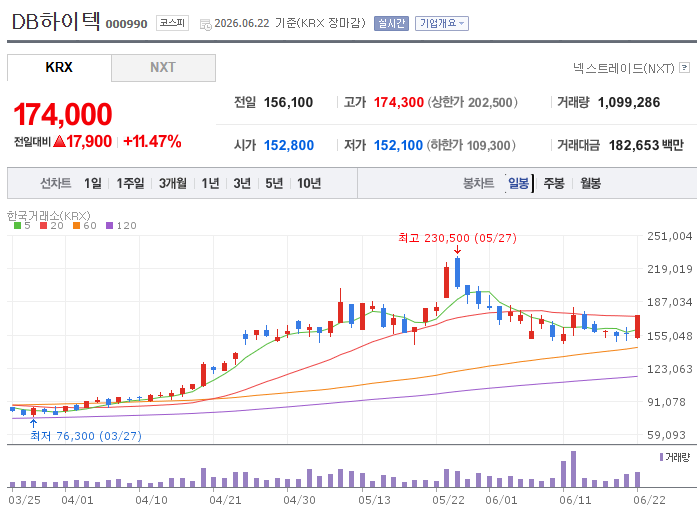The image size is (697, 511).
Task: Click the 거래대금 value 182,653 백만
Action: pyautogui.click(x=646, y=145)
